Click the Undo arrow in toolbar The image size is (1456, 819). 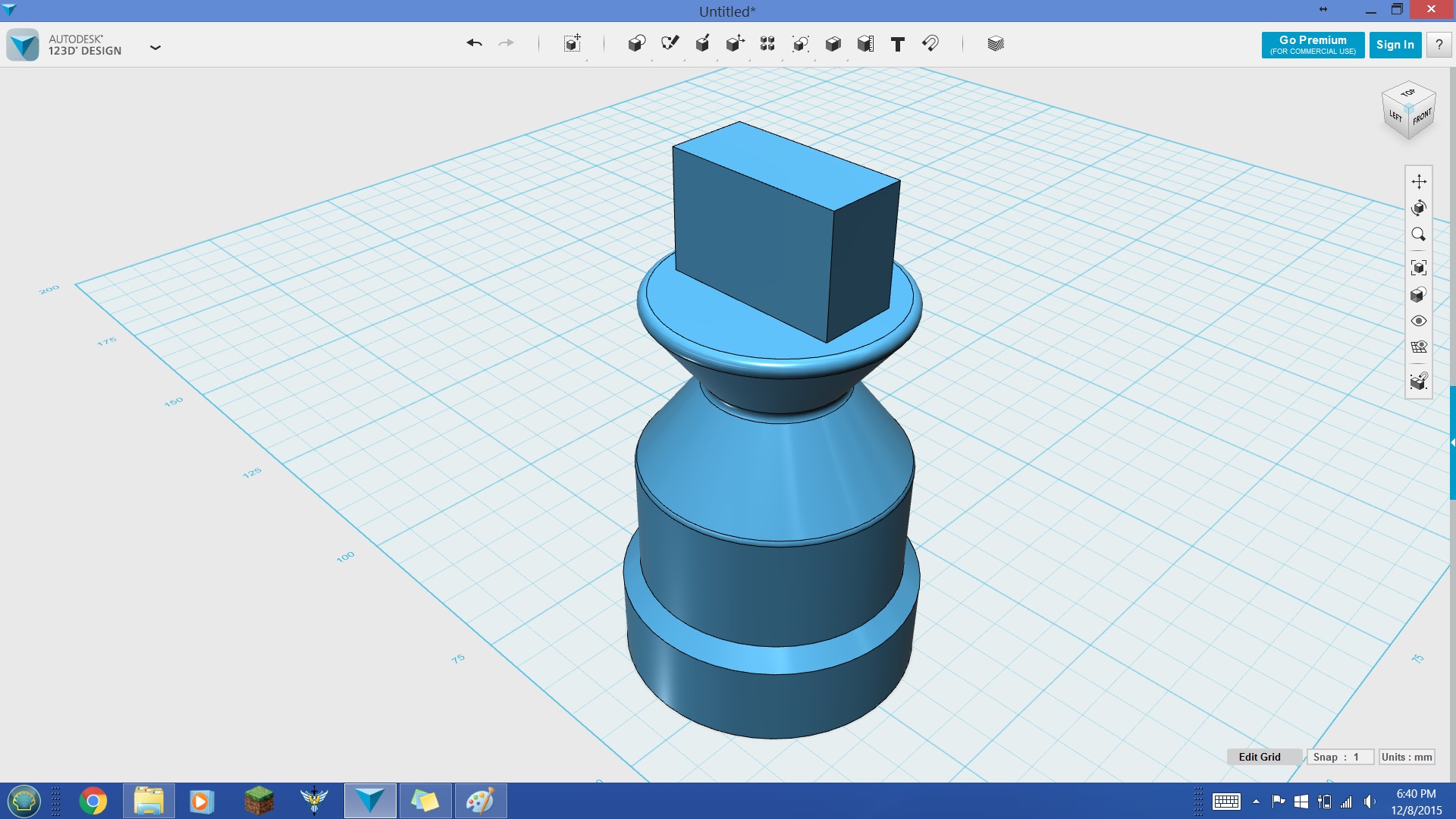pyautogui.click(x=473, y=43)
